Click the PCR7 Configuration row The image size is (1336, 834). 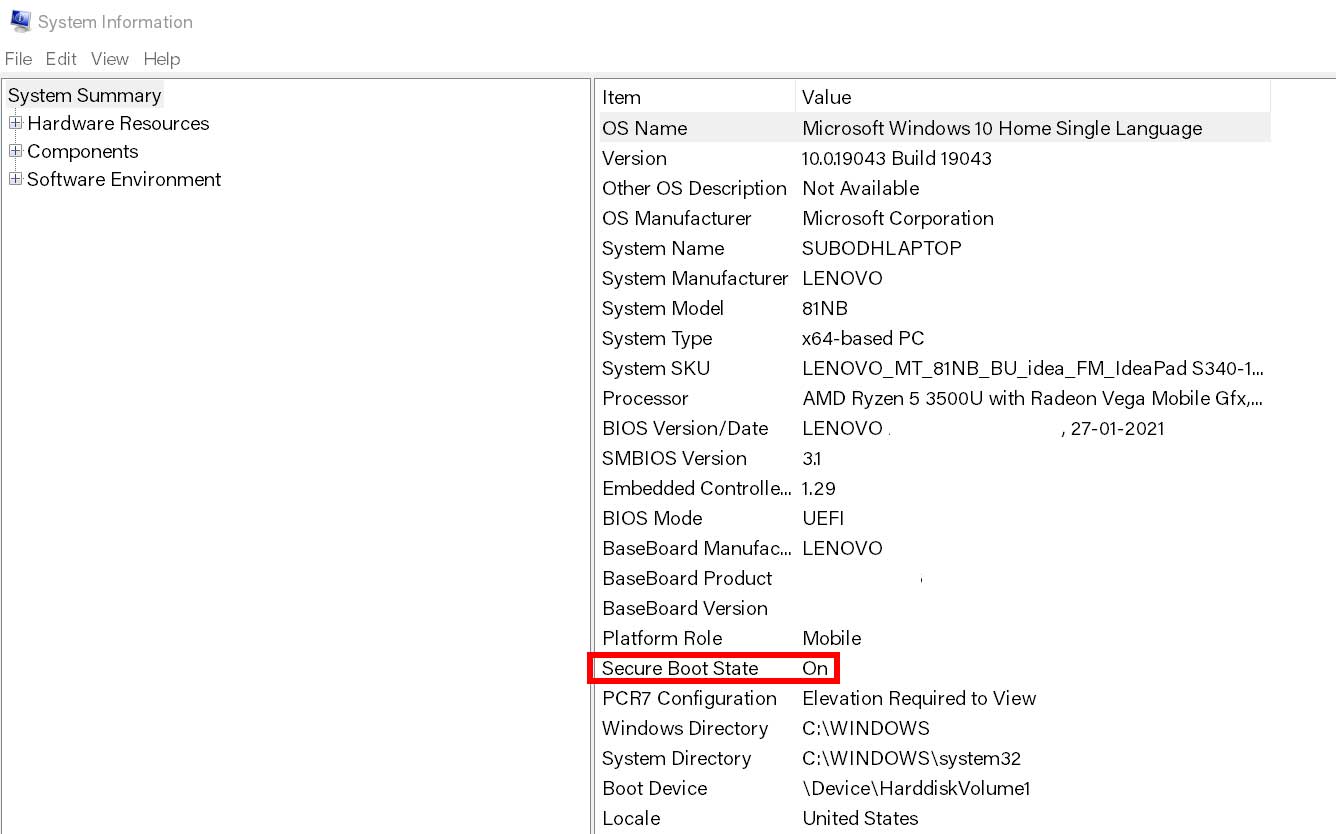[x=934, y=698]
